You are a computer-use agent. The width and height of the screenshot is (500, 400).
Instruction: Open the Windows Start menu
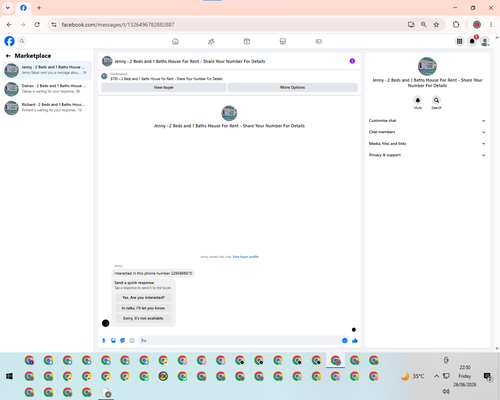click(x=9, y=376)
